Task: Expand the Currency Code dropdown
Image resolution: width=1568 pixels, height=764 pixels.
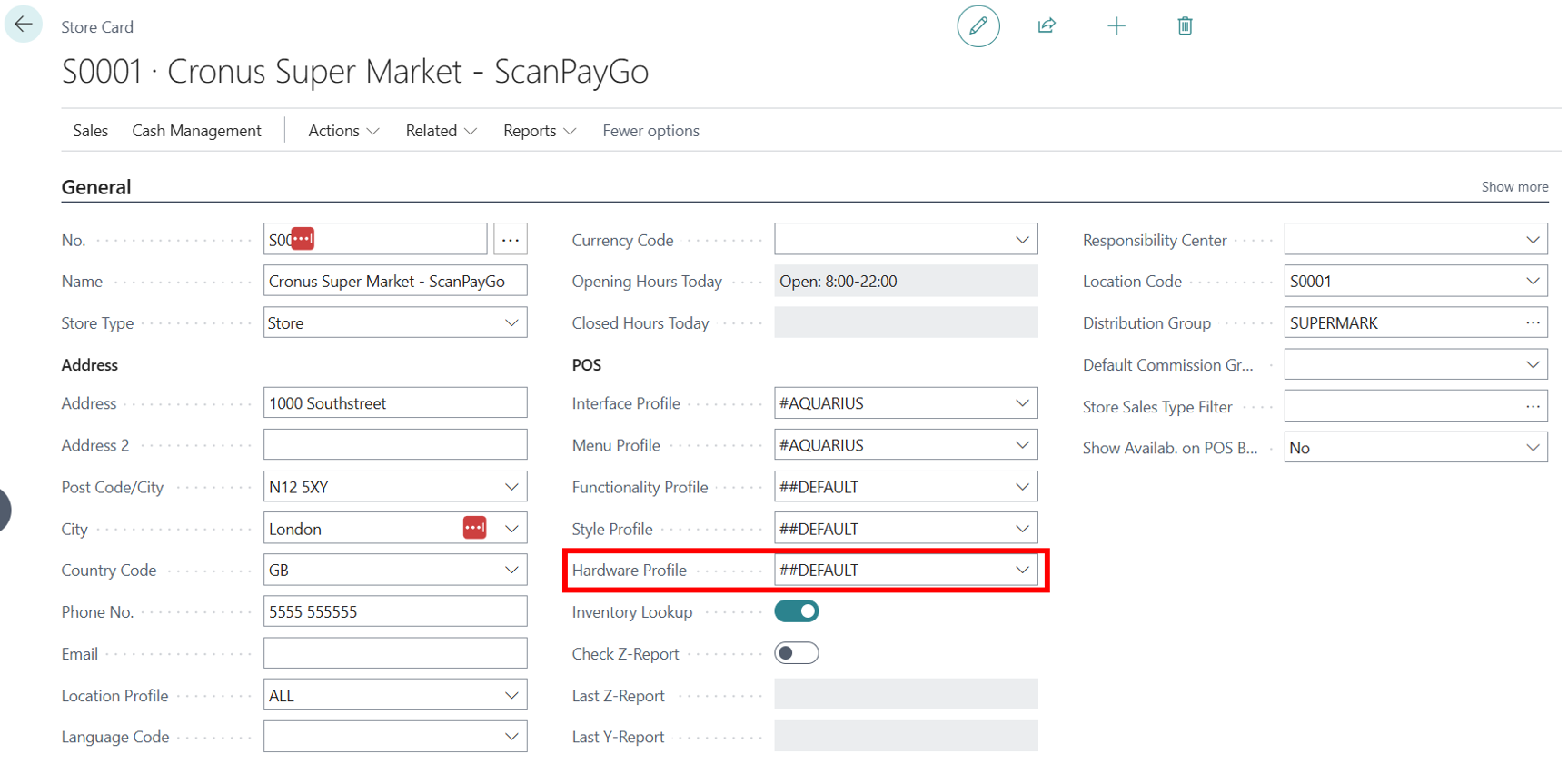Action: point(1022,240)
